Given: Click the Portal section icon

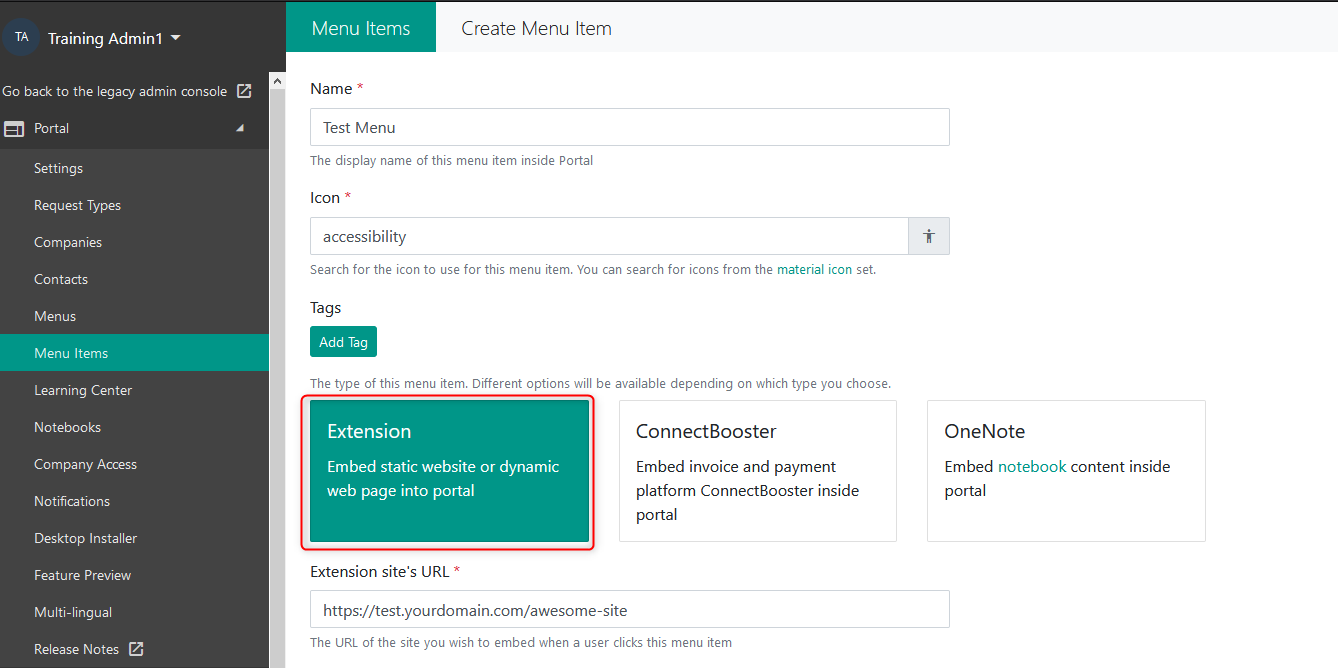Looking at the screenshot, I should pos(14,129).
